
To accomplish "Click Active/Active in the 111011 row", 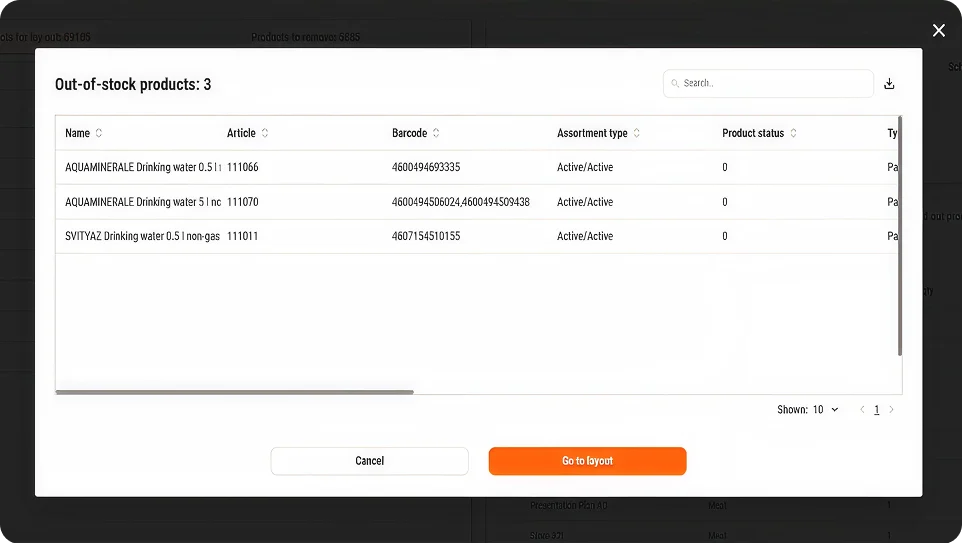I will click(x=585, y=236).
